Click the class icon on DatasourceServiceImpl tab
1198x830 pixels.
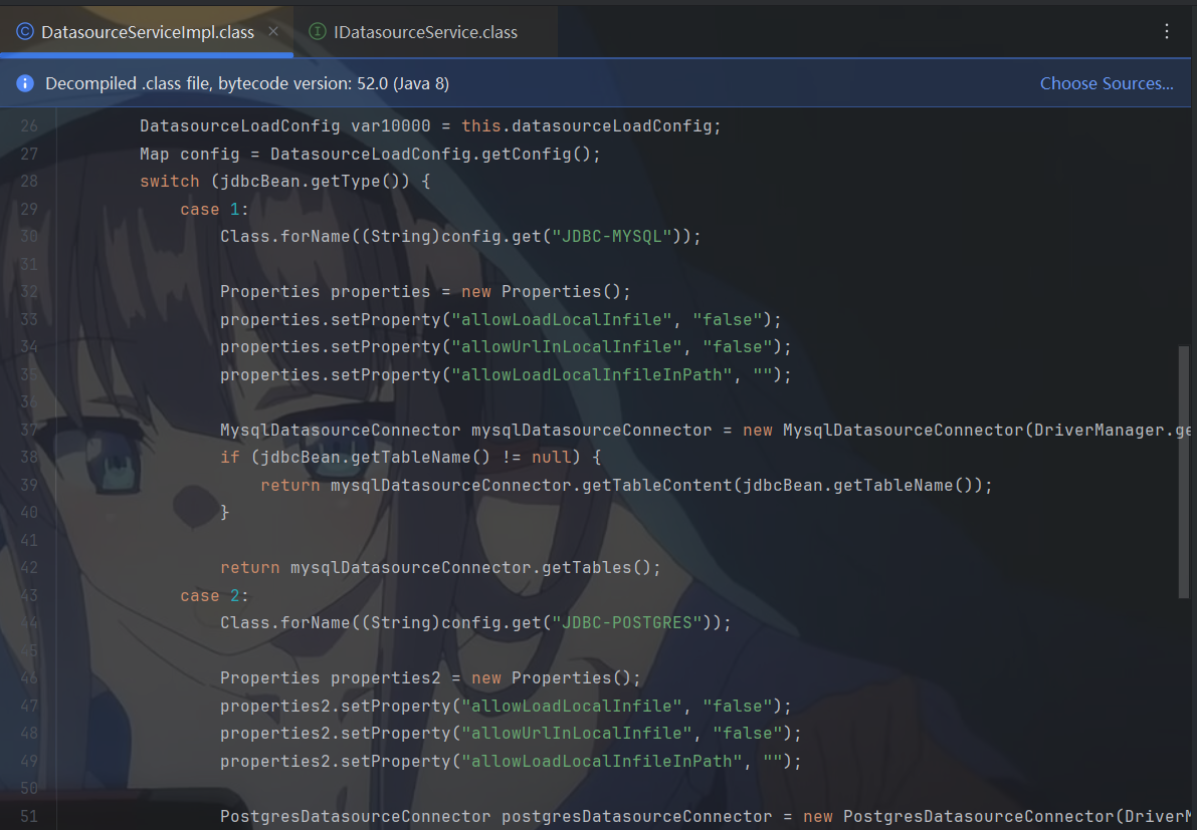[25, 32]
